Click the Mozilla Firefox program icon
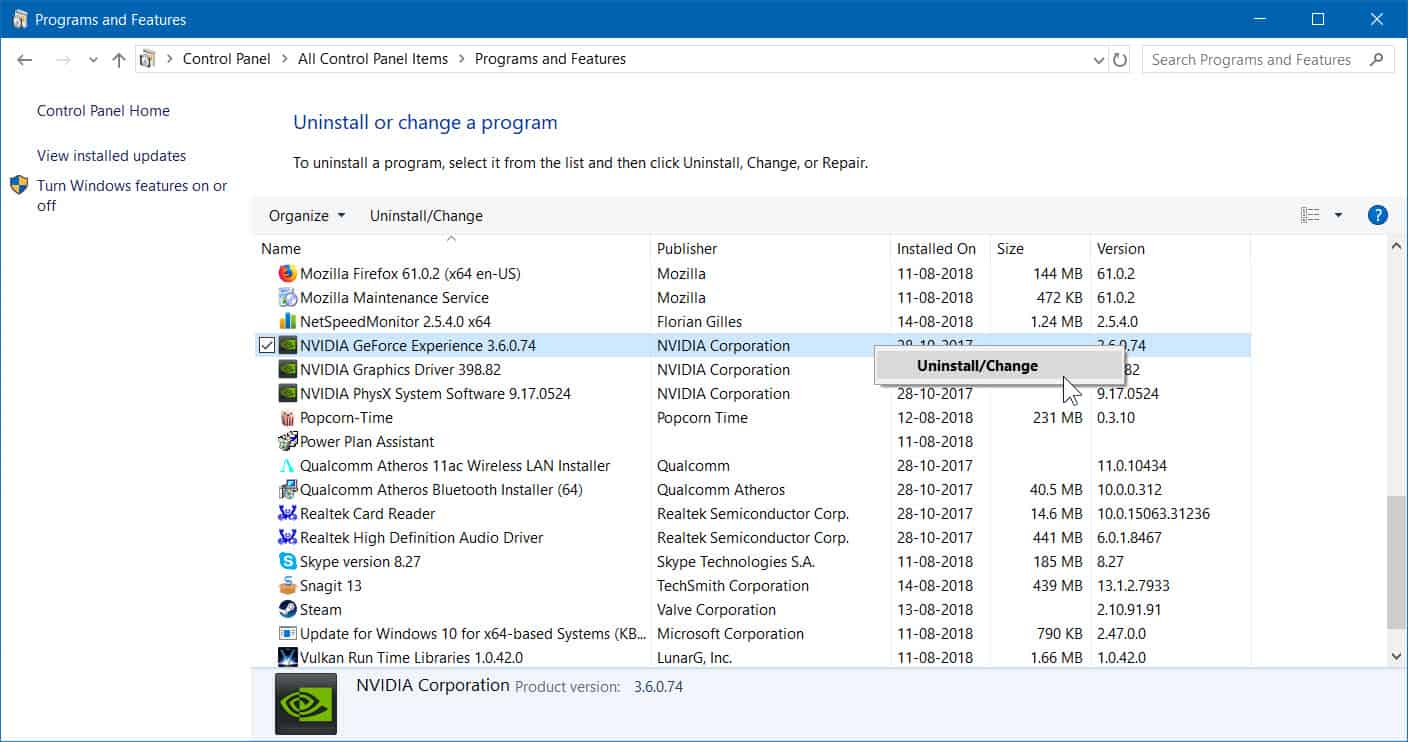The image size is (1408, 742). pyautogui.click(x=288, y=273)
